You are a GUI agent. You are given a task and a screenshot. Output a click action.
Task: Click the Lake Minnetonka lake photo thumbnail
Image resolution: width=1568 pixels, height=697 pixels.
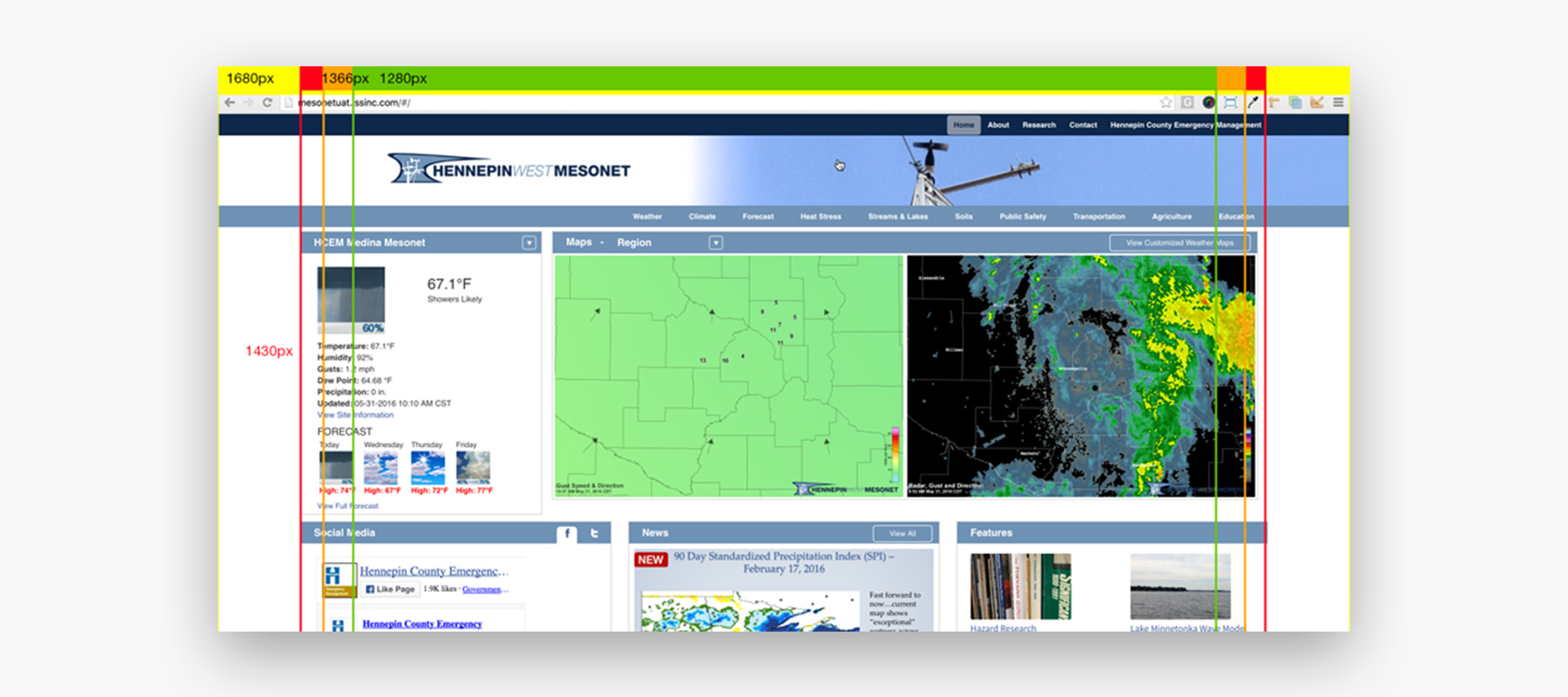(1180, 586)
